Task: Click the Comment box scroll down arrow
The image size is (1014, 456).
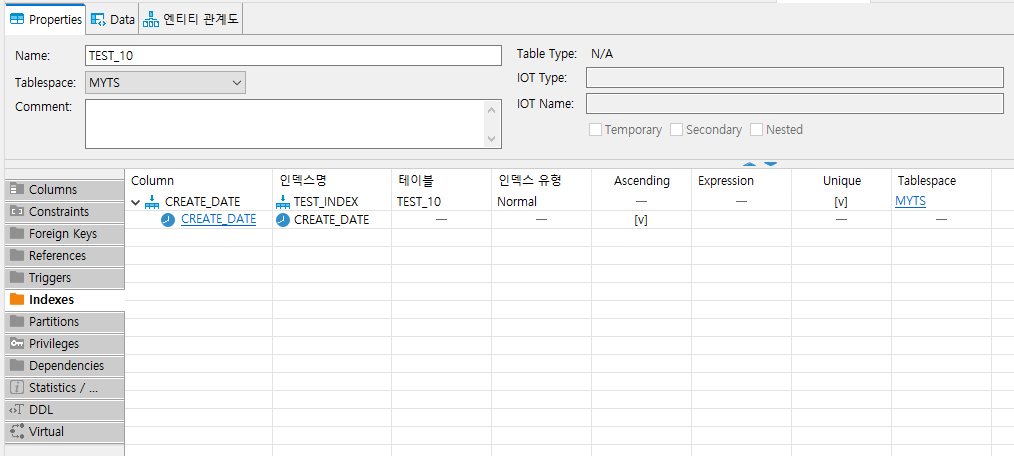Action: click(491, 138)
